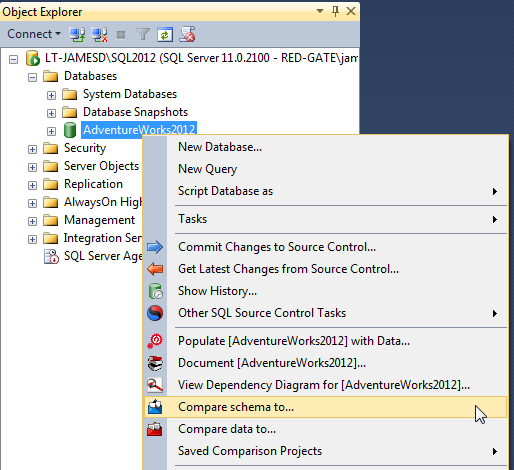Click the Stop square toolbar icon
This screenshot has width=514, height=470.
121,35
